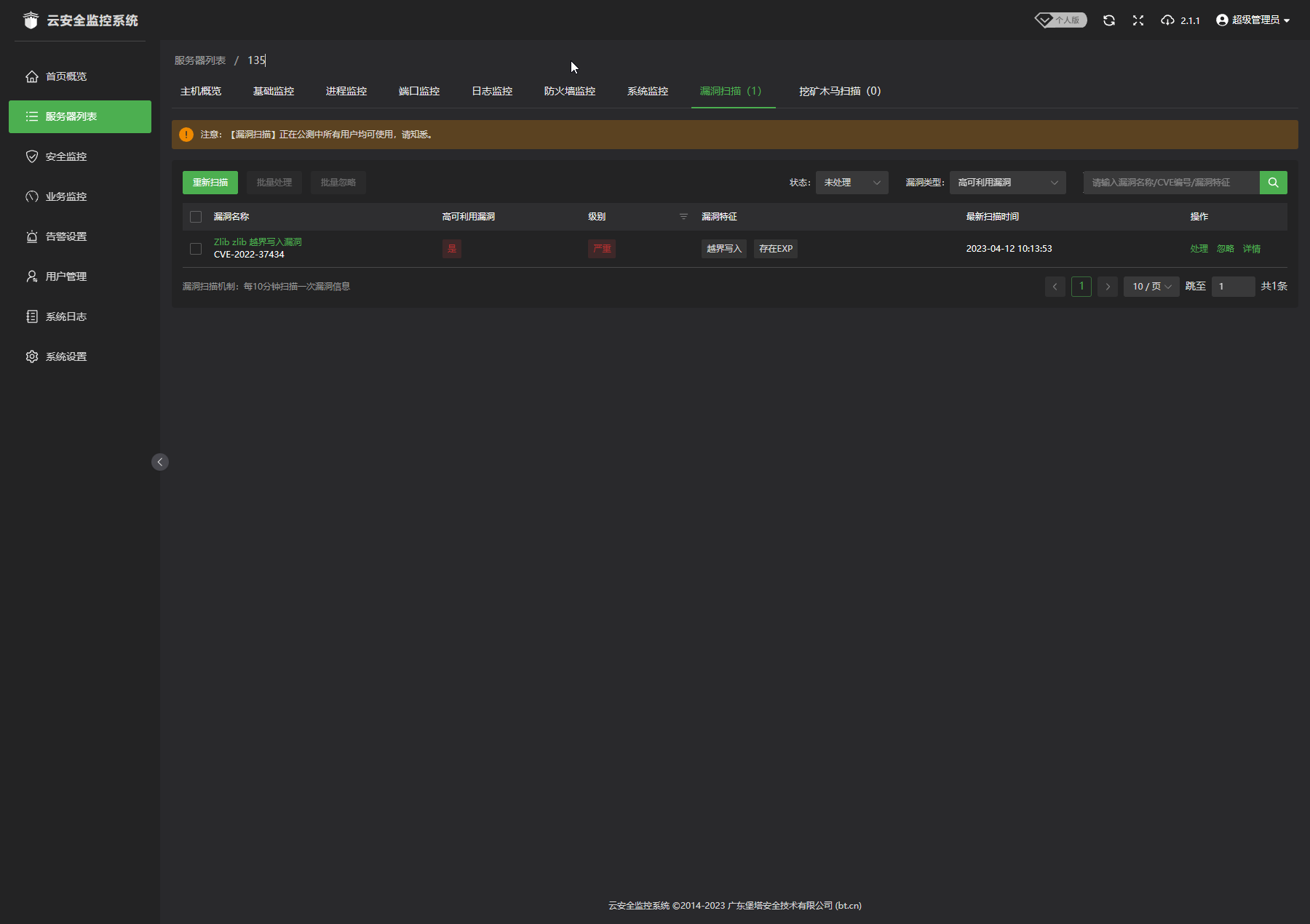Click the vulnerability name search input
This screenshot has width=1310, height=924.
(1170, 183)
